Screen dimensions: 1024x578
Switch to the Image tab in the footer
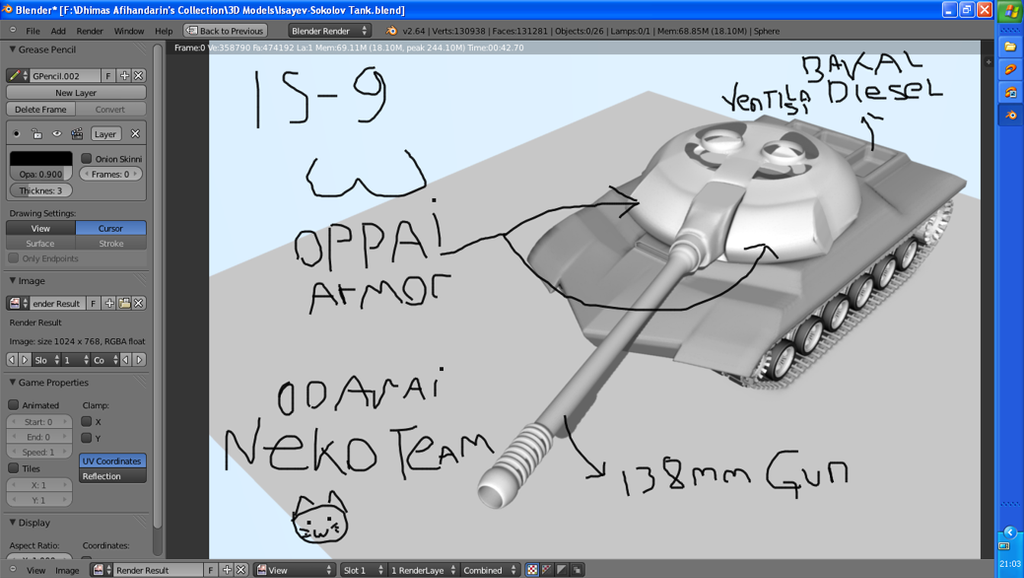(x=67, y=569)
